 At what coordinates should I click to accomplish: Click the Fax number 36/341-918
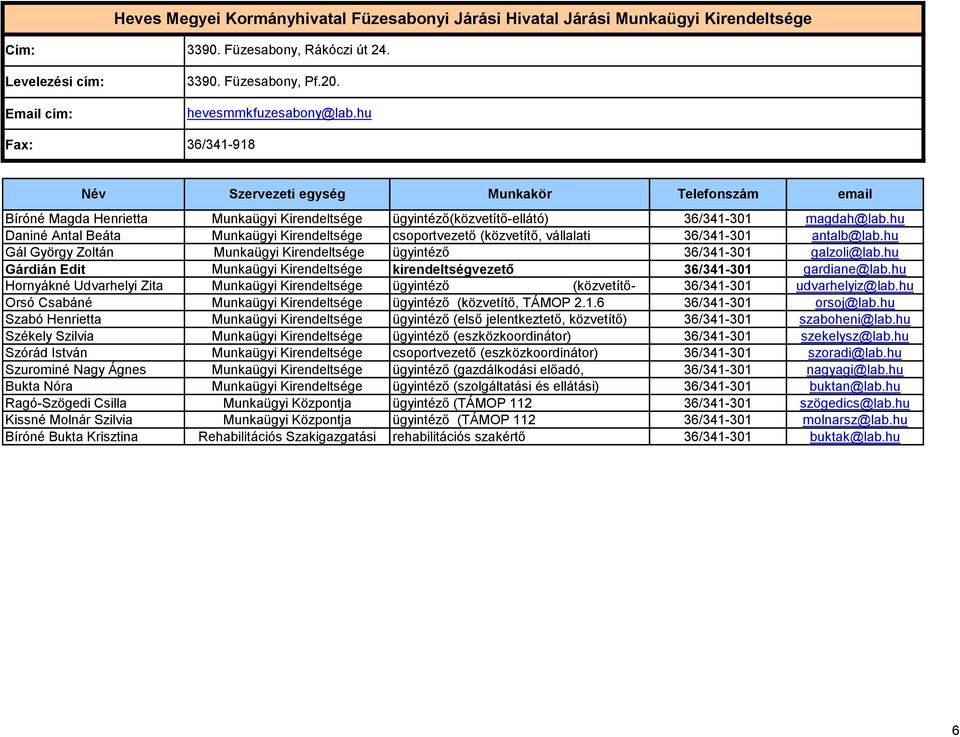pyautogui.click(x=221, y=145)
